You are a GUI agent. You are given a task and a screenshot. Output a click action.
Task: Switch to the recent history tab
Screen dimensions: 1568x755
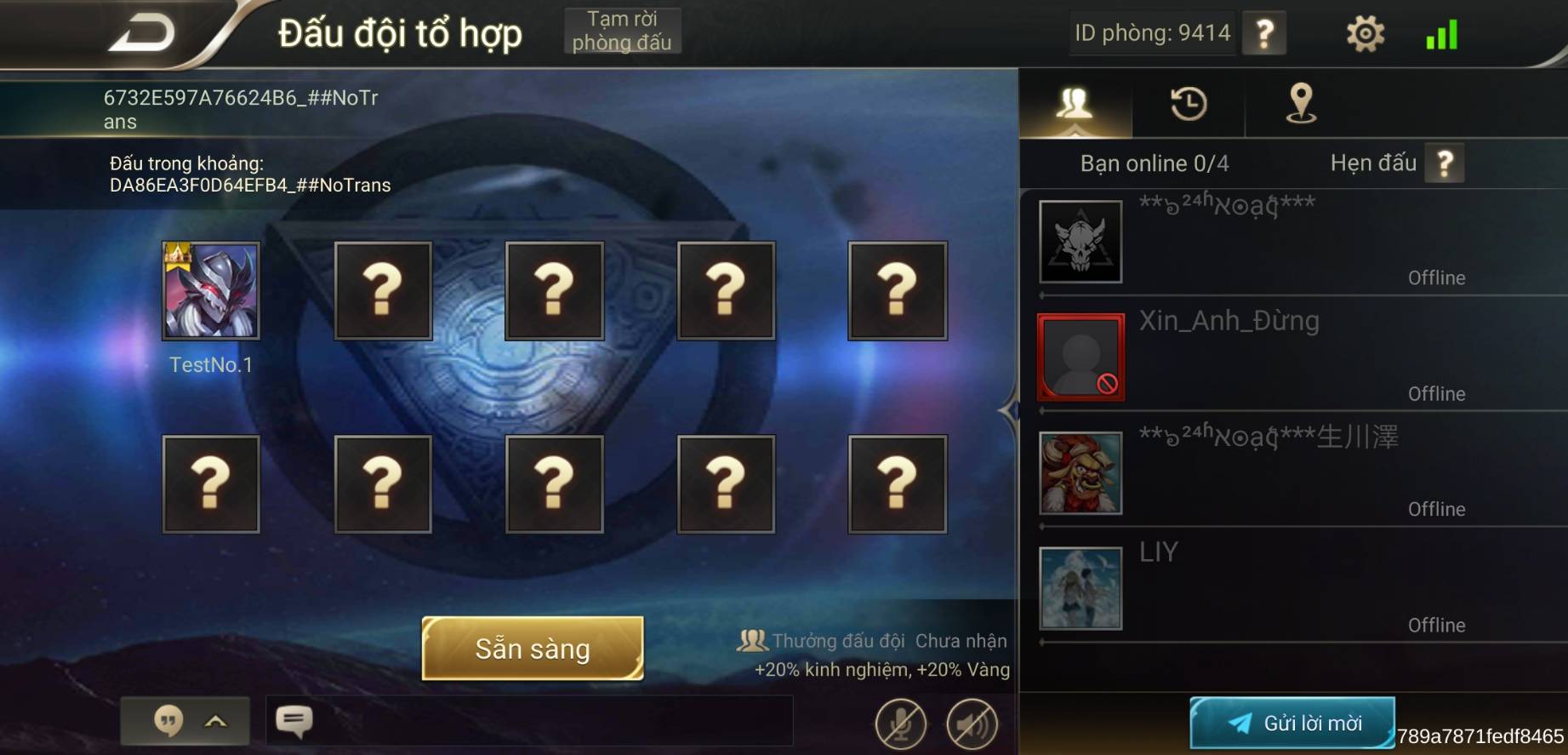1189,104
